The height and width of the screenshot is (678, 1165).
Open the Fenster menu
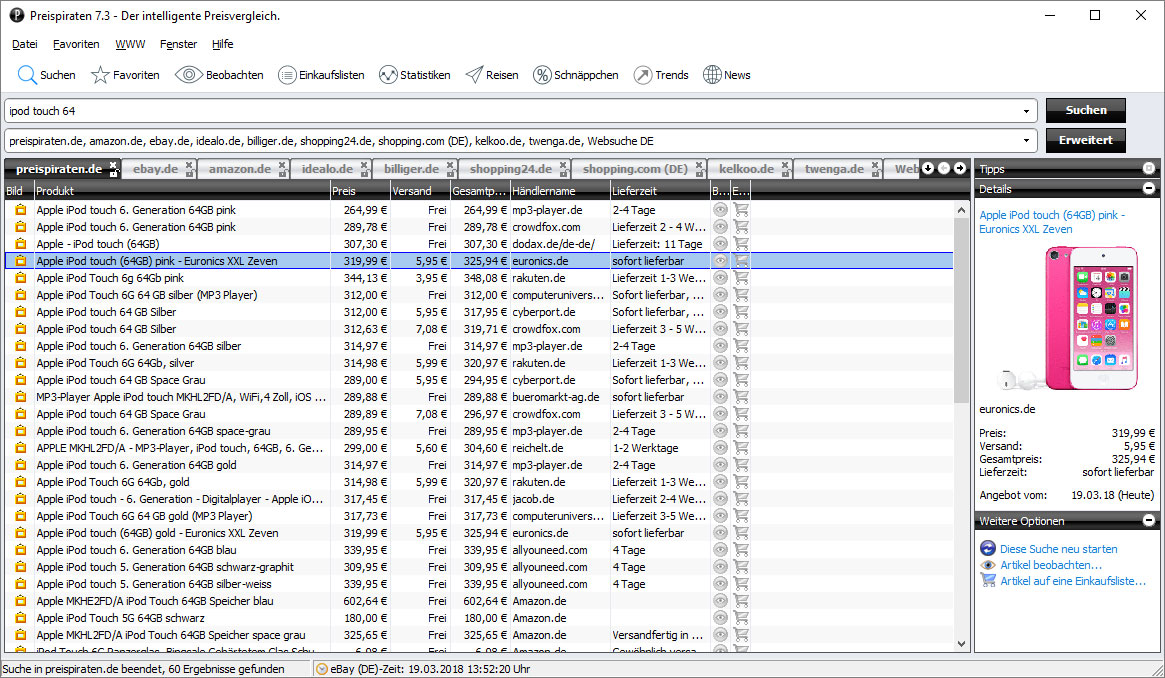pos(178,44)
